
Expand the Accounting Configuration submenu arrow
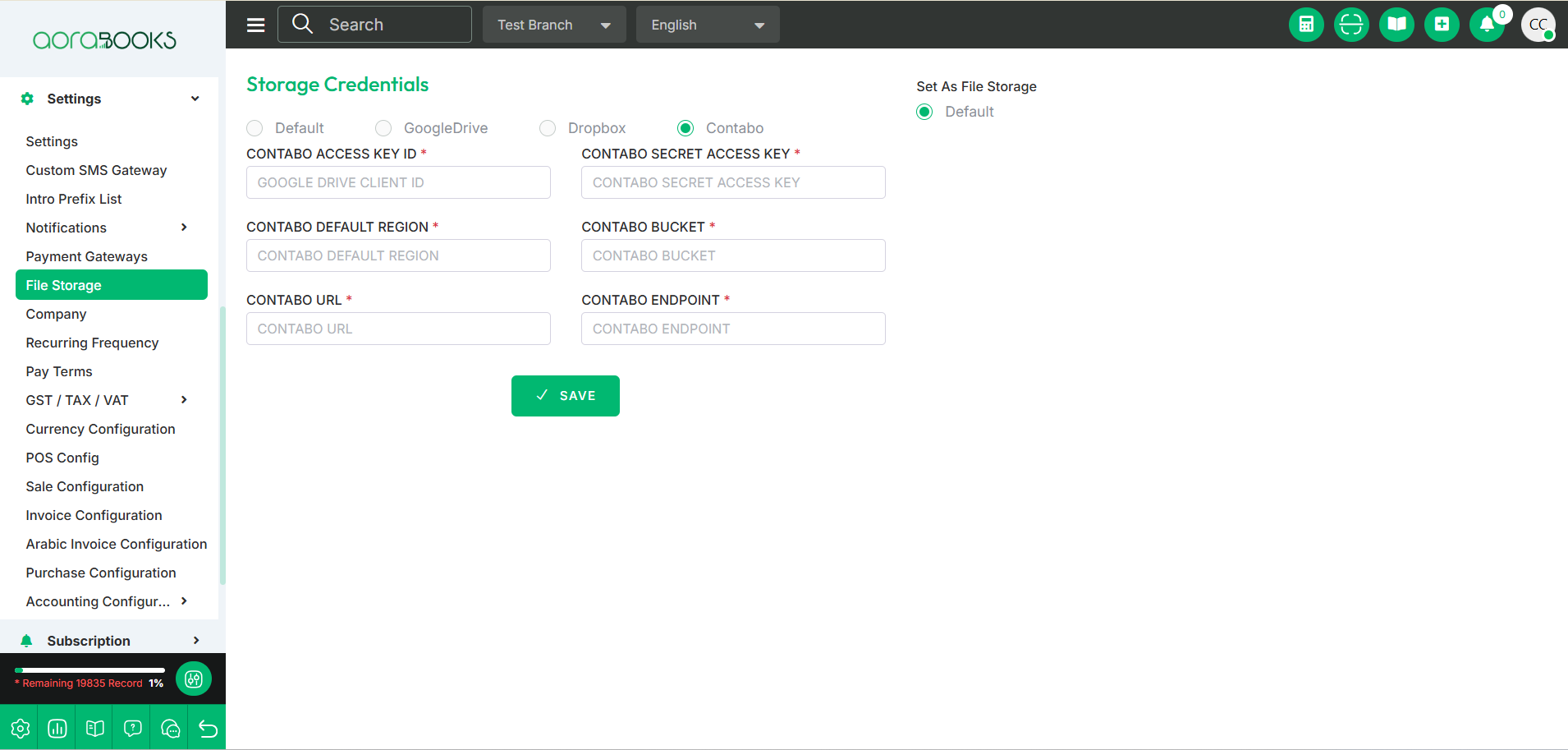tap(184, 601)
